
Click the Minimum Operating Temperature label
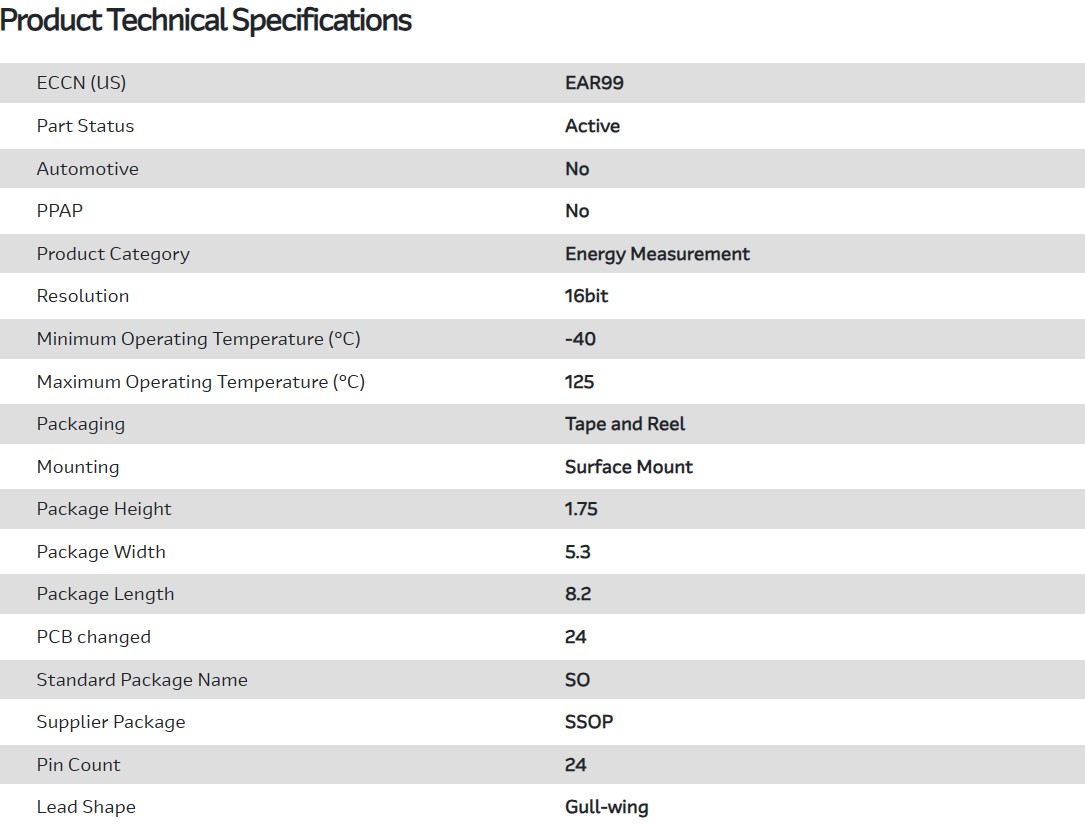coord(198,339)
